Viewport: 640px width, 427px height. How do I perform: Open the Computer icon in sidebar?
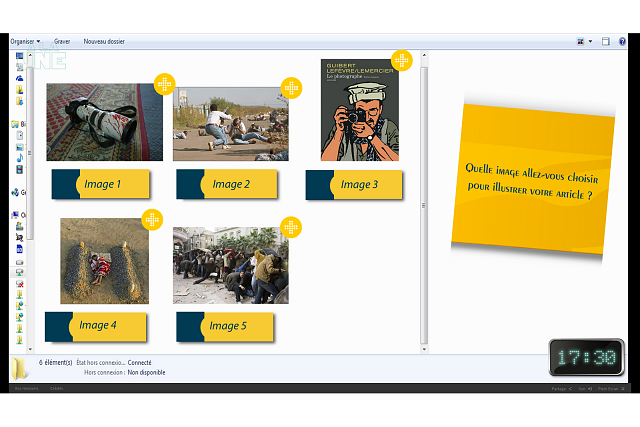point(15,215)
